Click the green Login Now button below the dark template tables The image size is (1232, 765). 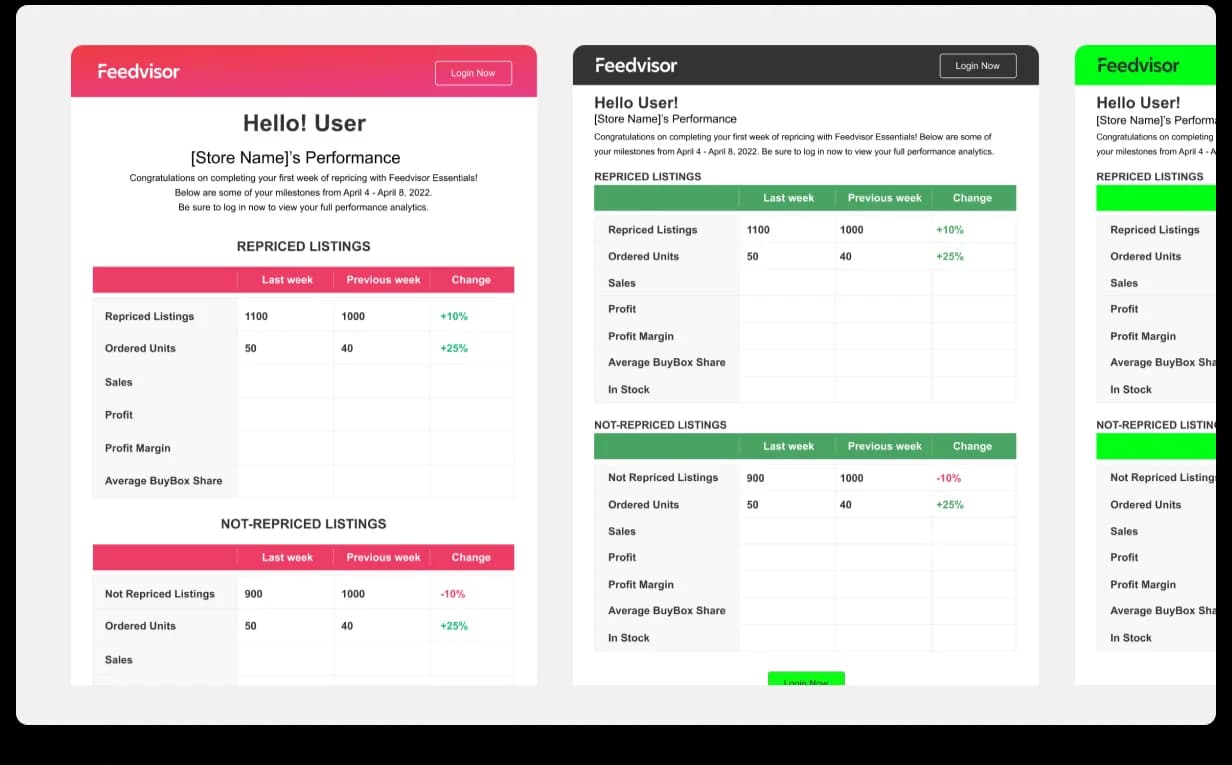806,679
